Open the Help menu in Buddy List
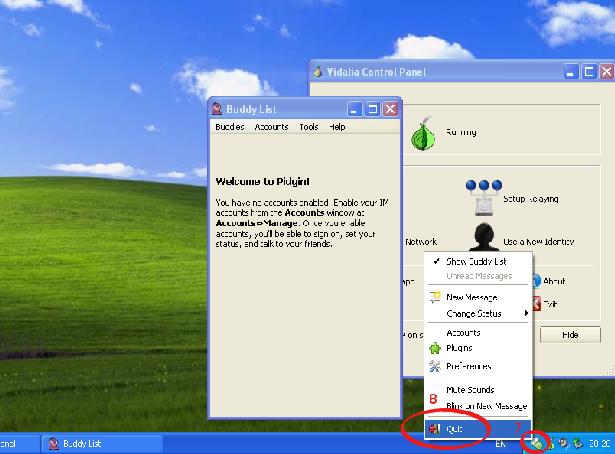Image resolution: width=615 pixels, height=454 pixels. 337,127
